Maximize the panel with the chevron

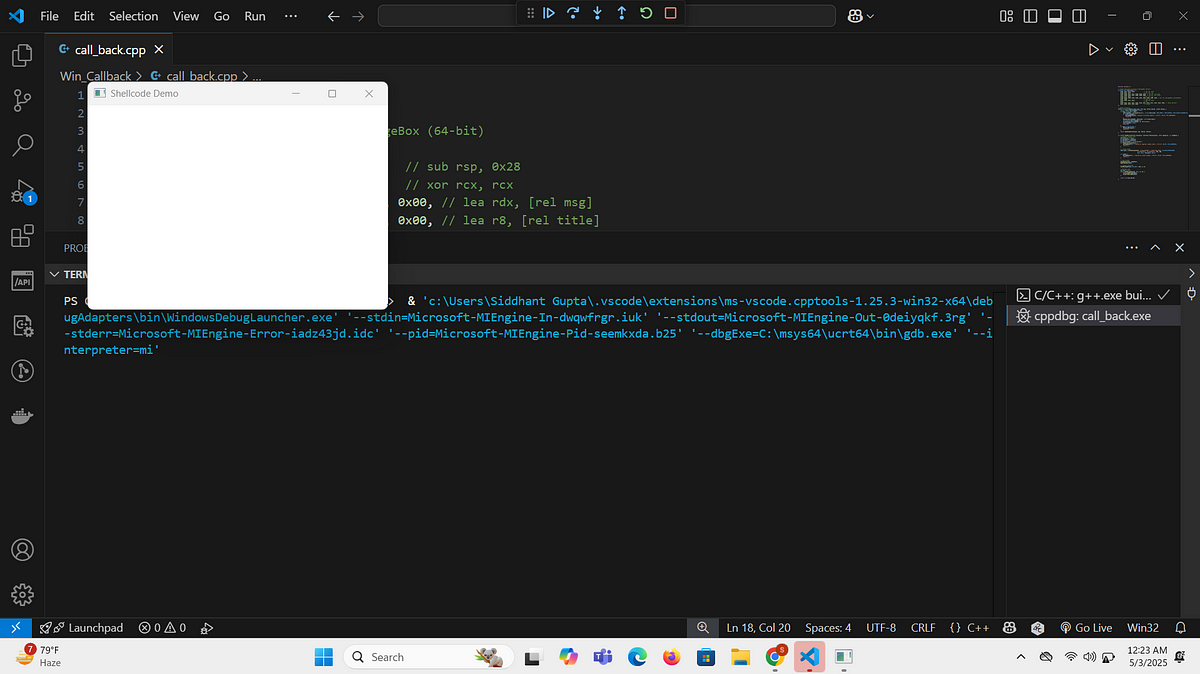click(x=1155, y=247)
